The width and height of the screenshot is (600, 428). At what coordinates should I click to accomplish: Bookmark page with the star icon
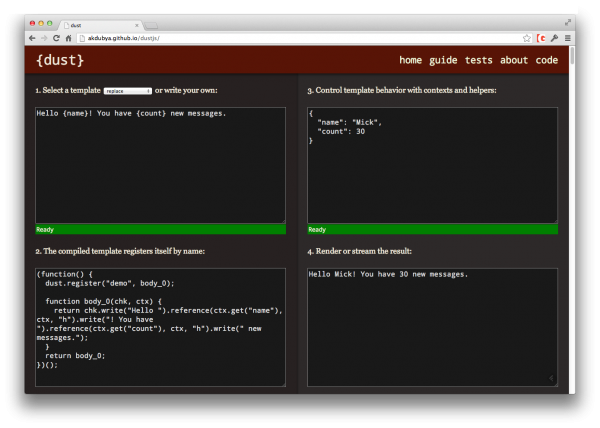pyautogui.click(x=527, y=38)
